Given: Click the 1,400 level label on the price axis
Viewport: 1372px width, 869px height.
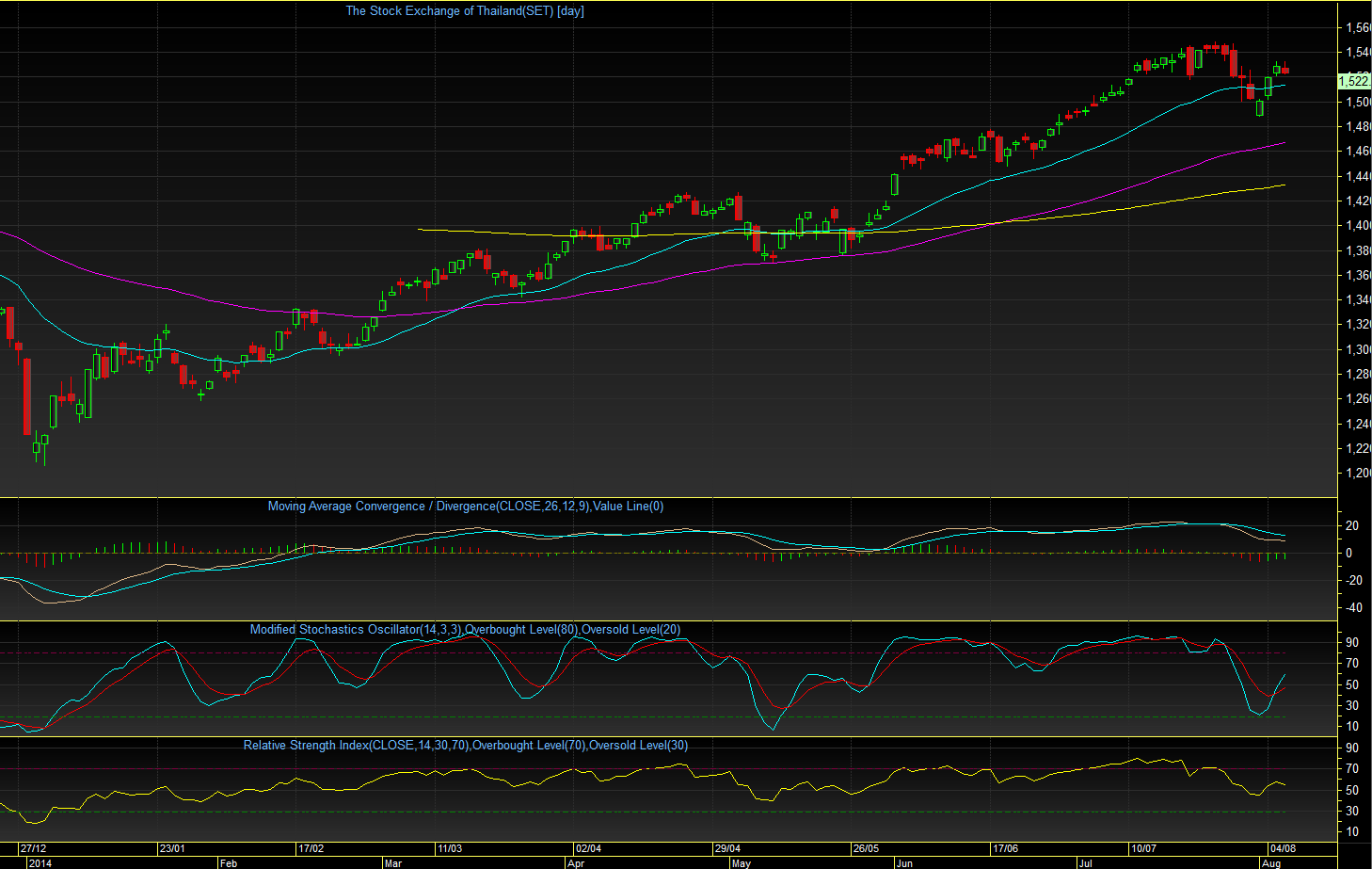Looking at the screenshot, I should tap(1358, 226).
